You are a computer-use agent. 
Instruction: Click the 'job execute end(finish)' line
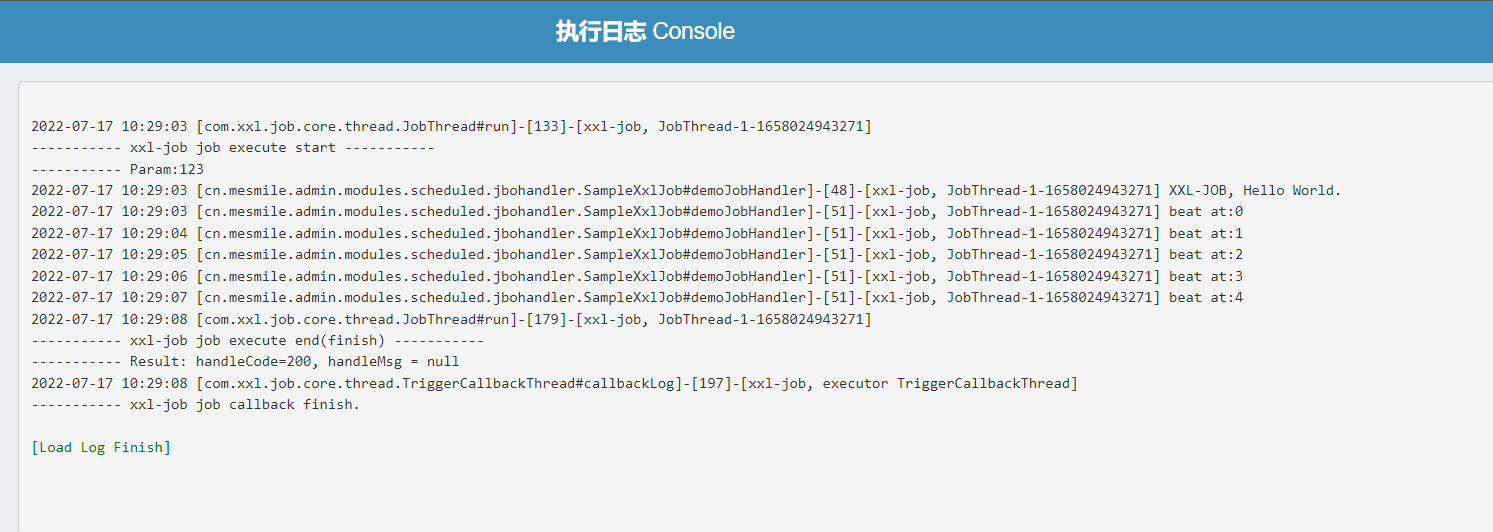pyautogui.click(x=258, y=341)
